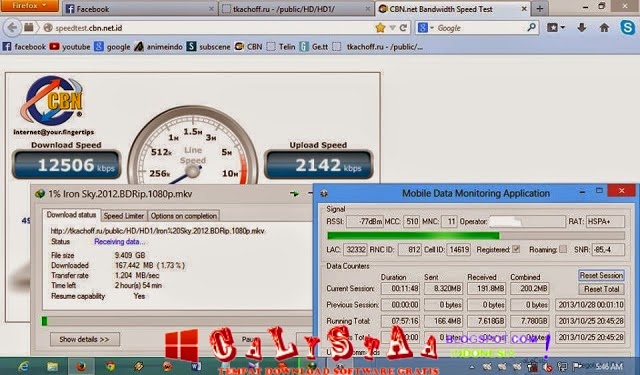This screenshot has width=640, height=375.
Task: Open the URL history dropdown arrow
Action: pyautogui.click(x=392, y=28)
